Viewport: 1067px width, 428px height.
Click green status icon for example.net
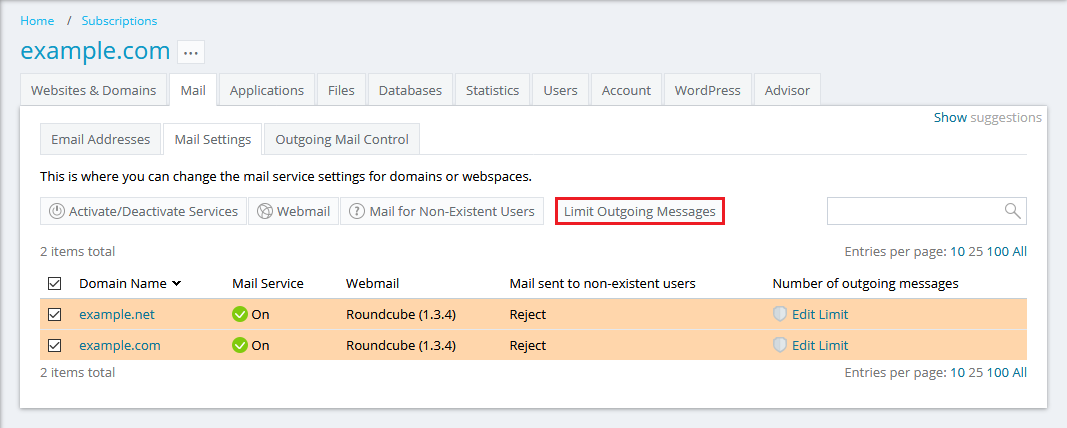tap(240, 314)
